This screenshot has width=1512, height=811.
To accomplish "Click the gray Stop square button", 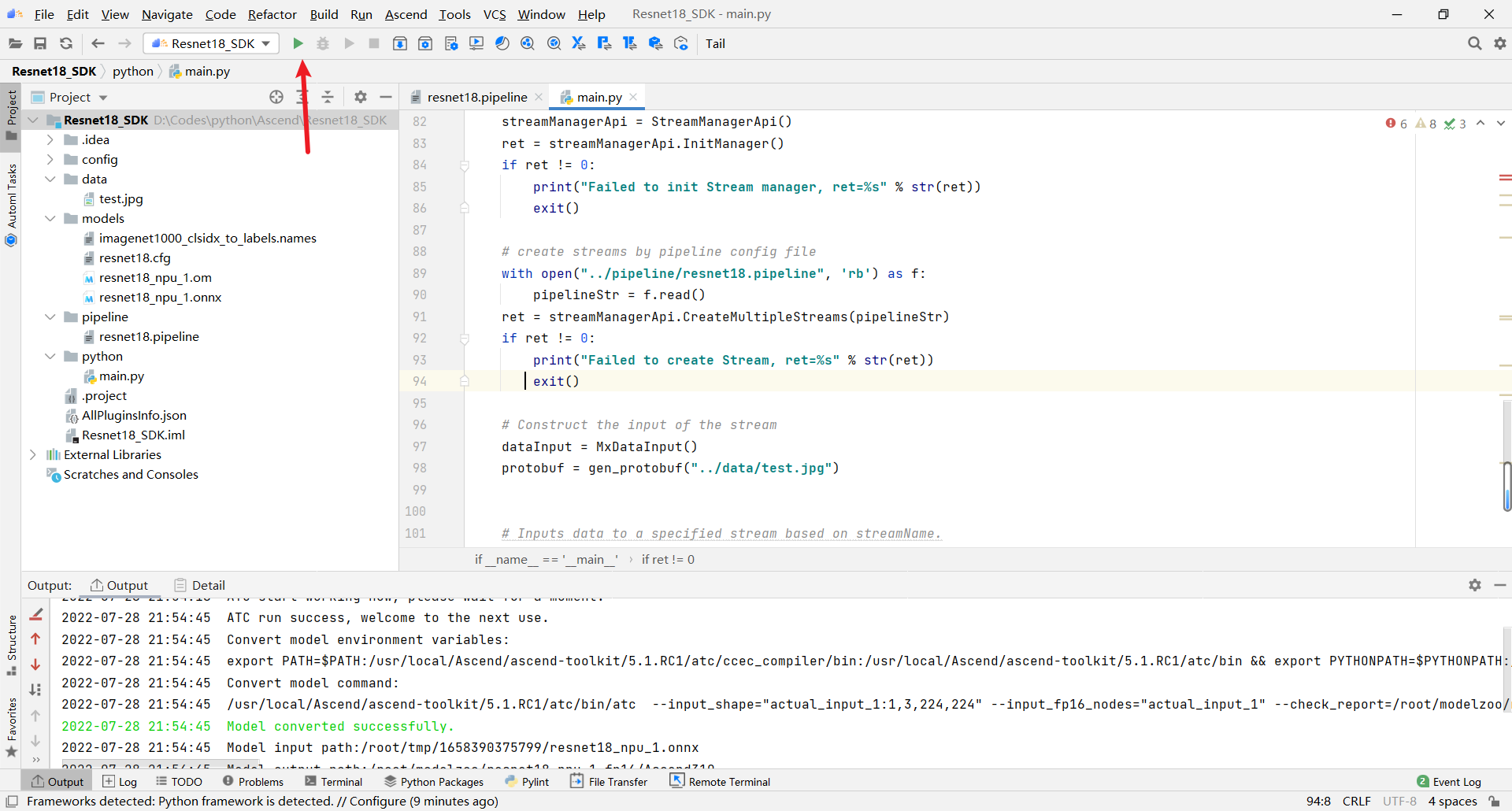I will click(x=374, y=43).
